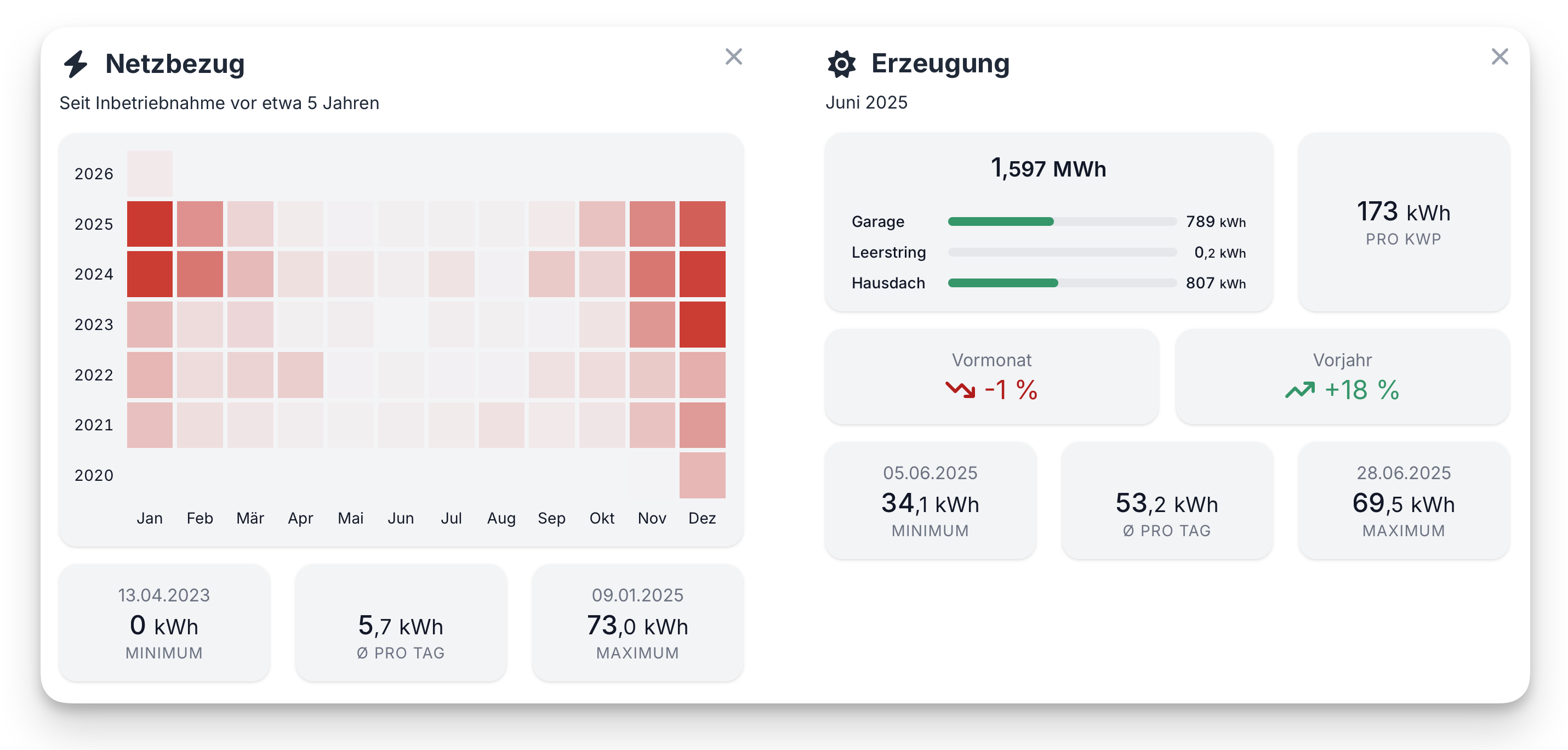Click the lightning bolt Netzbezug icon
1568x750 pixels.
click(76, 64)
